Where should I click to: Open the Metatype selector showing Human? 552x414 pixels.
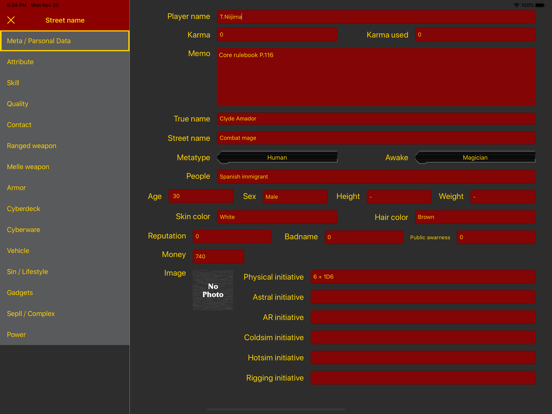click(x=277, y=157)
